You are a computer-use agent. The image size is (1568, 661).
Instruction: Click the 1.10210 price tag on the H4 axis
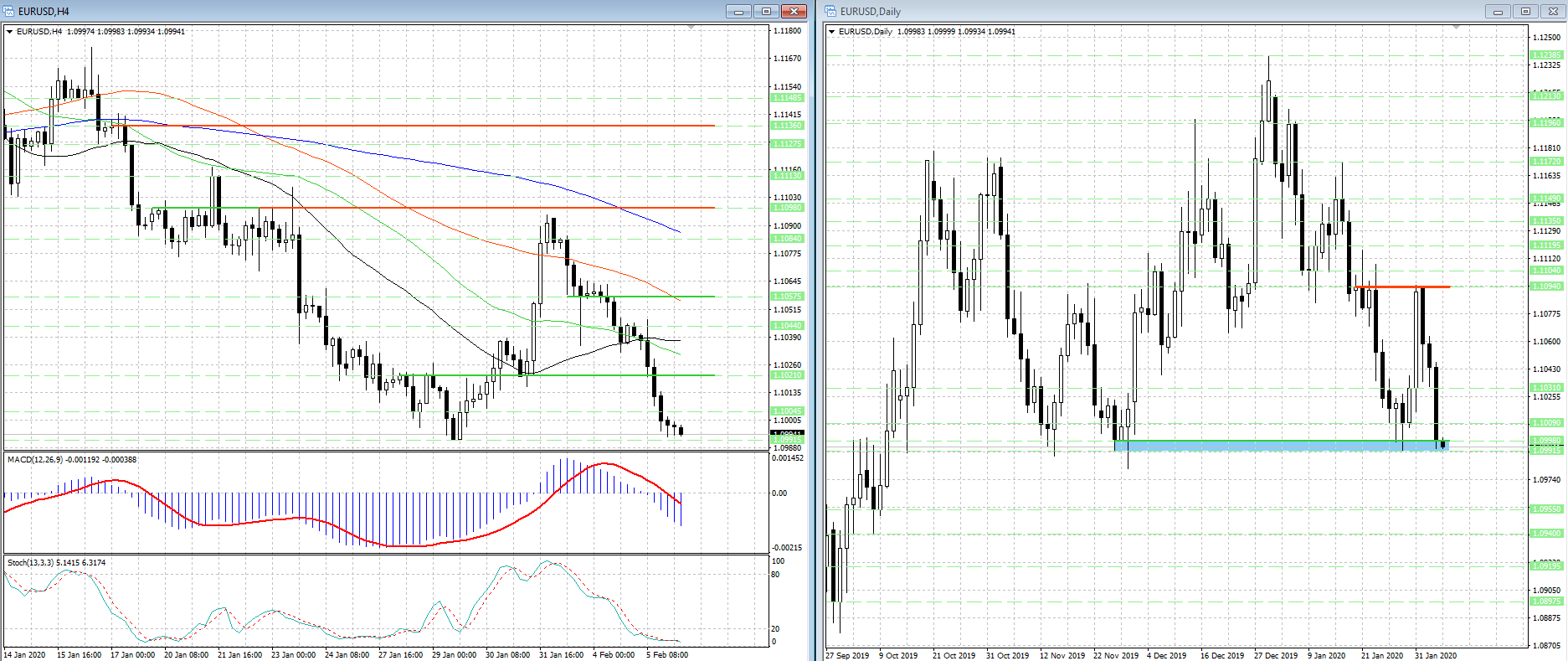click(x=787, y=375)
